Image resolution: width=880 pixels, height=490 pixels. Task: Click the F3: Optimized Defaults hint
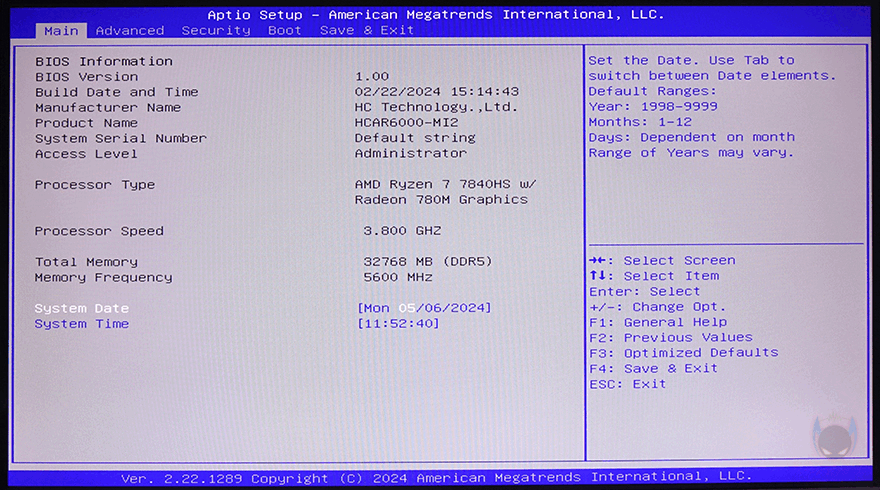point(684,353)
